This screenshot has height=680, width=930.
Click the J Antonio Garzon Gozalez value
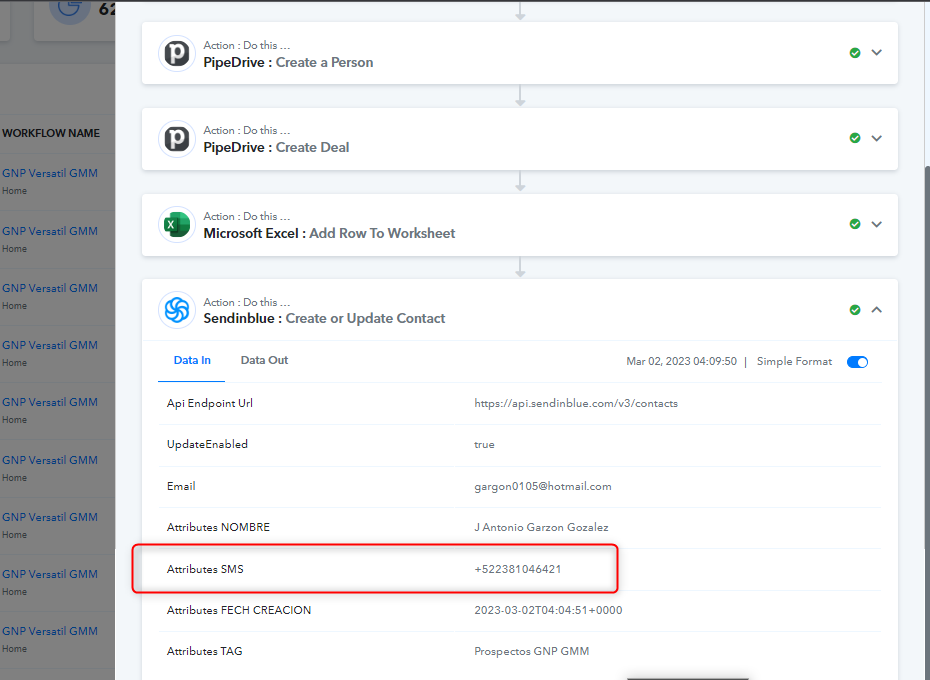(x=541, y=528)
